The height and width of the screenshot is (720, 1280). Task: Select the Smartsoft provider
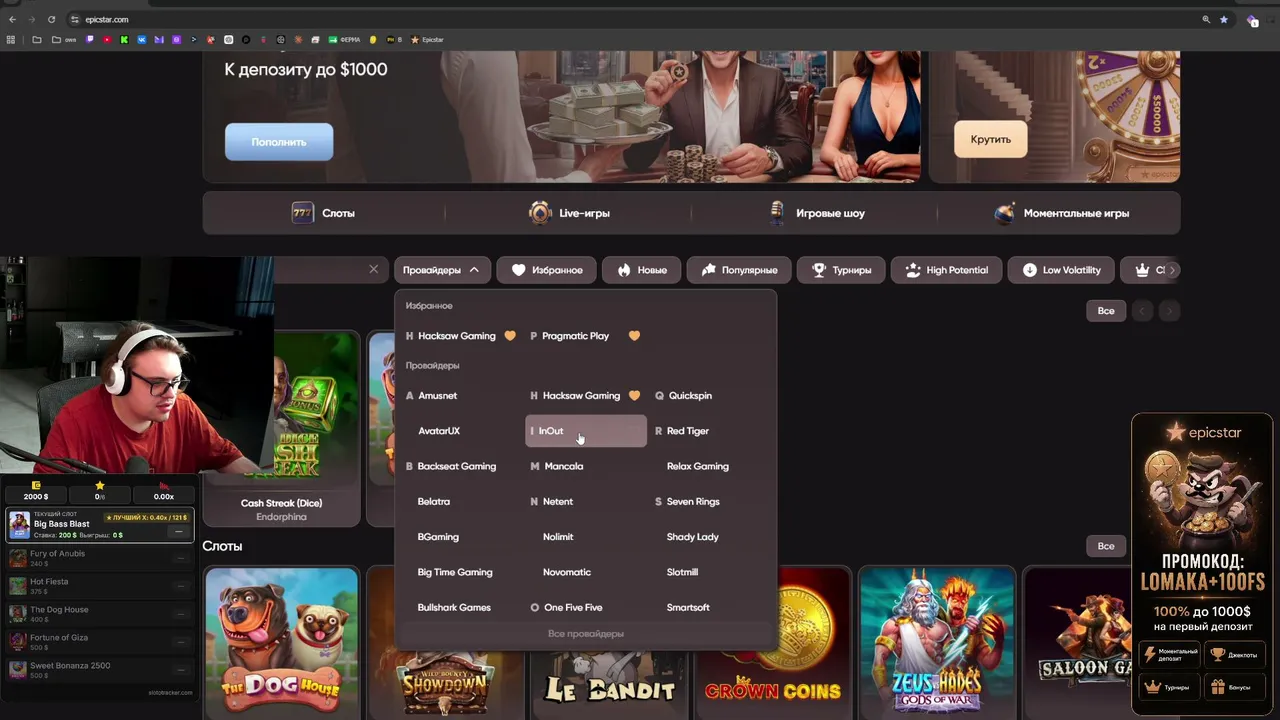click(x=688, y=608)
